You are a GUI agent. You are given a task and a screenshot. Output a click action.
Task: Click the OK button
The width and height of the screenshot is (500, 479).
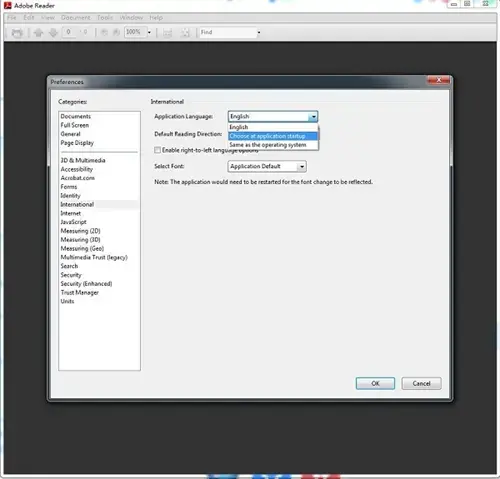point(375,383)
